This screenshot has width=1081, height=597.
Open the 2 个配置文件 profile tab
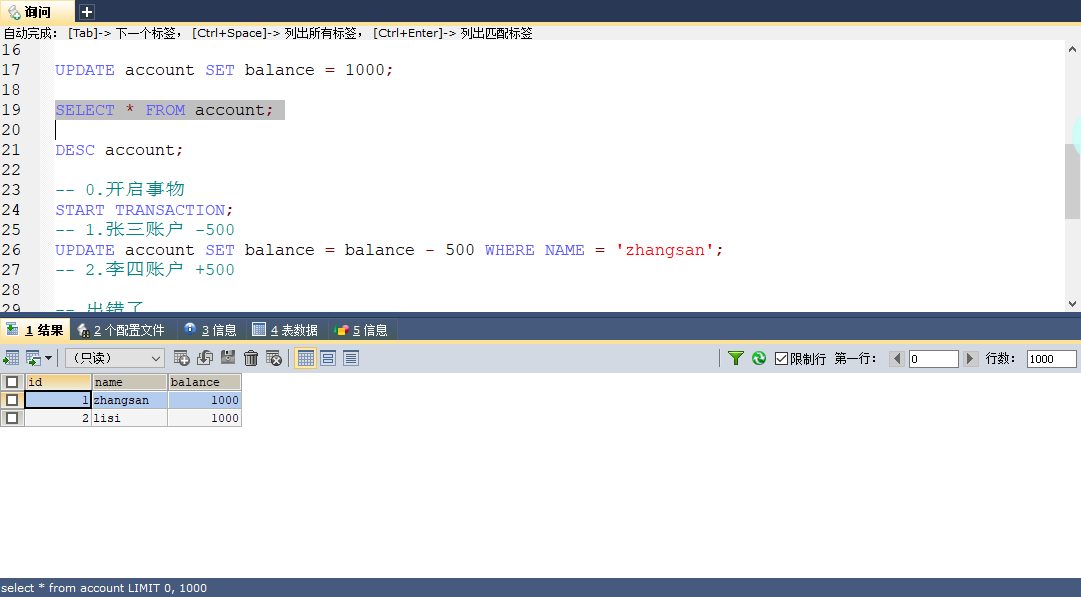click(121, 330)
